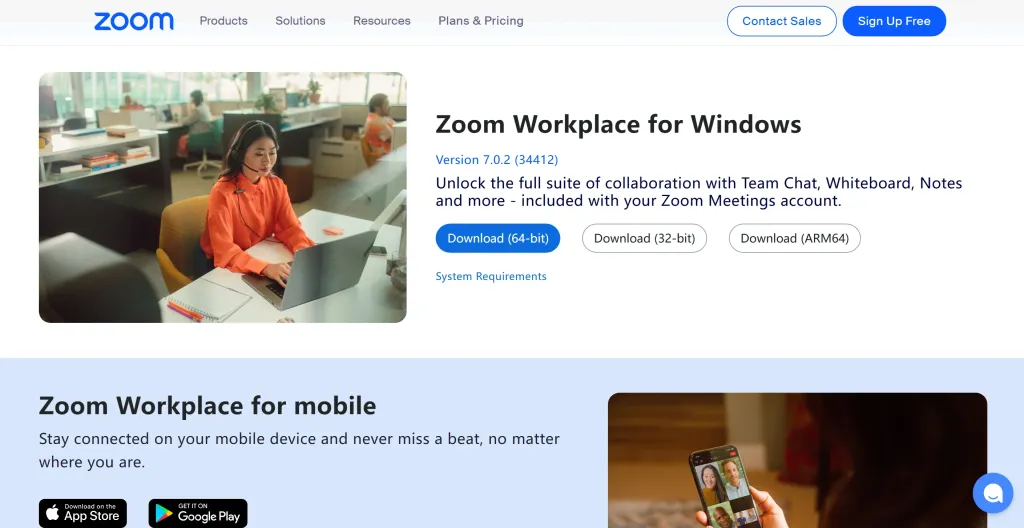Open the Resources menu
The height and width of the screenshot is (528, 1024).
382,21
